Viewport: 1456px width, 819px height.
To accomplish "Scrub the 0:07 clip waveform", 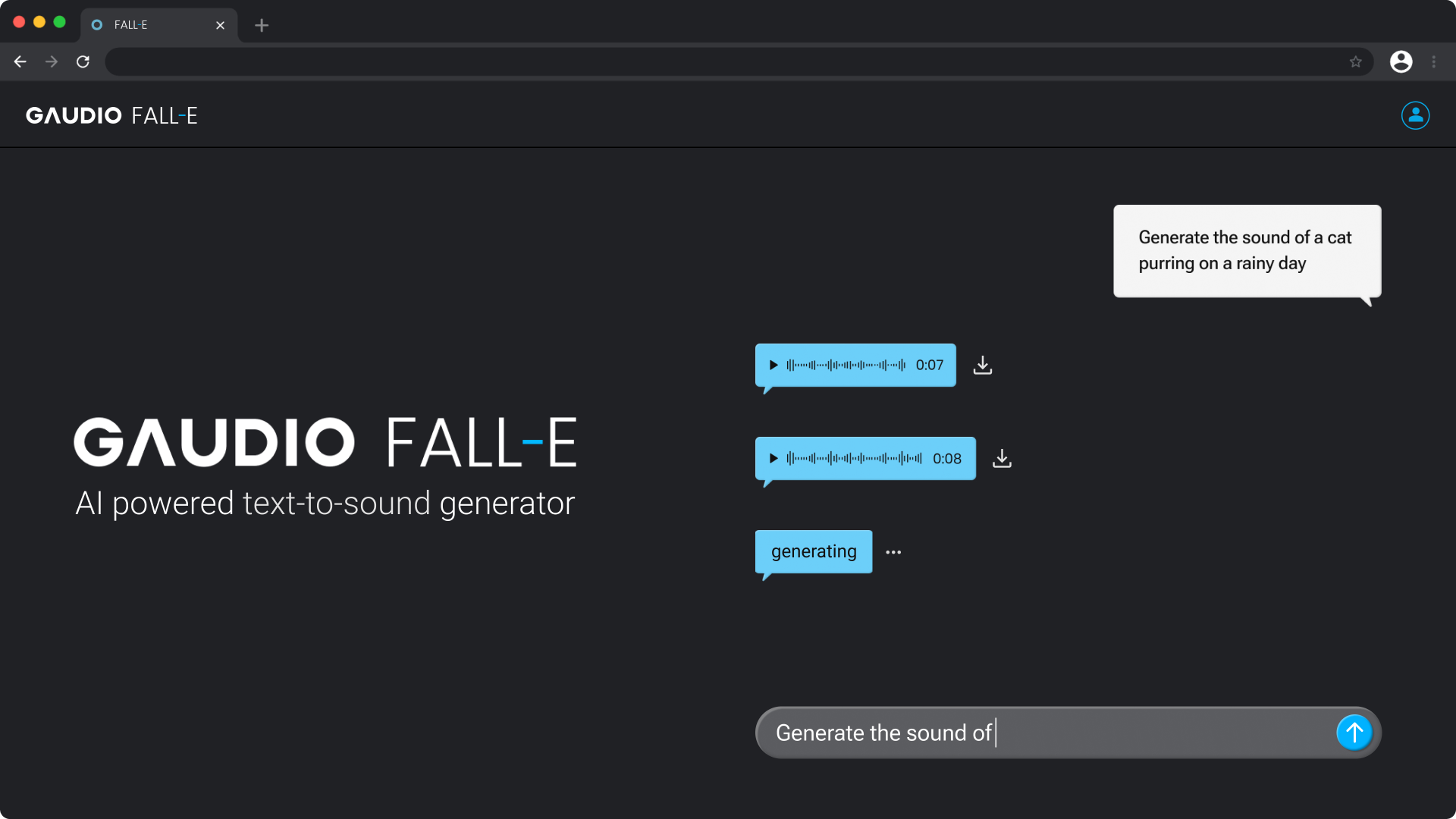I will click(x=843, y=365).
